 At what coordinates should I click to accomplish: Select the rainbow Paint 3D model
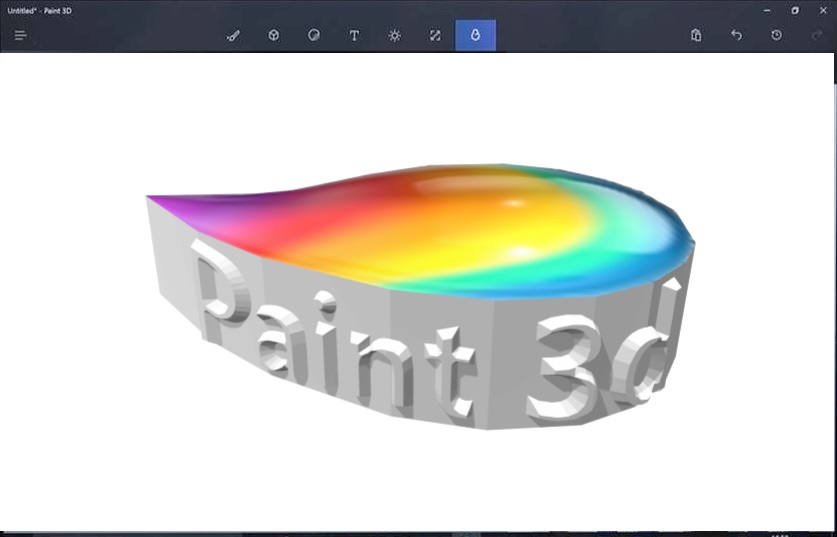pyautogui.click(x=422, y=297)
